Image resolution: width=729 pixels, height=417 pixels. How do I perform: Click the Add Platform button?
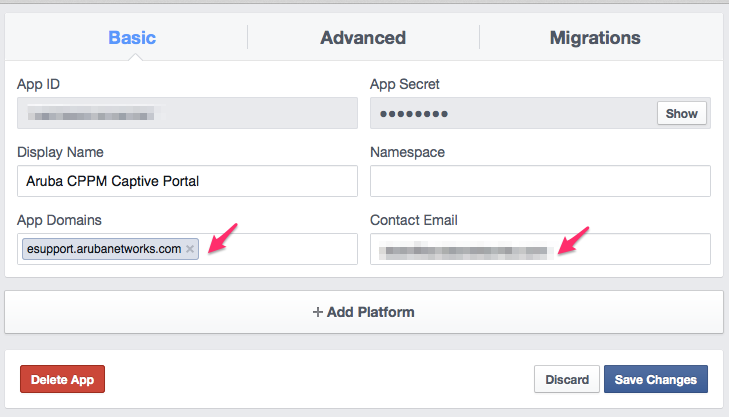[364, 312]
